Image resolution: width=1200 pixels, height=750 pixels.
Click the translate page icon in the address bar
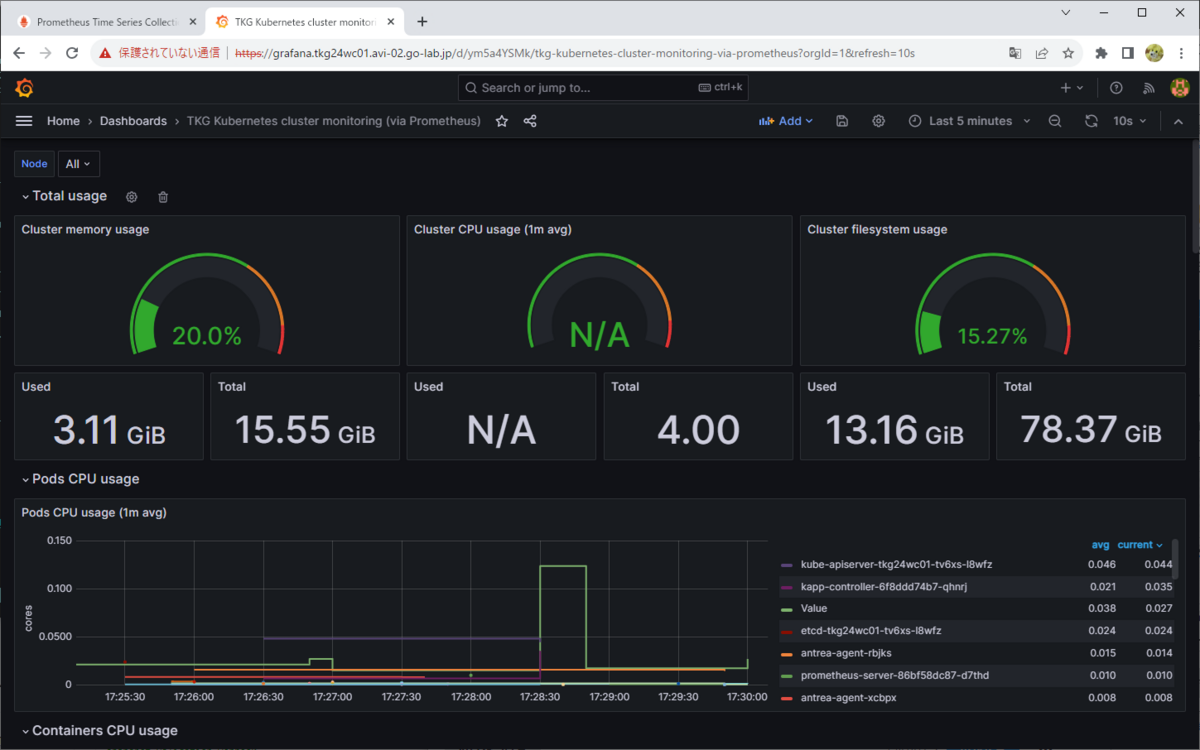1015,53
